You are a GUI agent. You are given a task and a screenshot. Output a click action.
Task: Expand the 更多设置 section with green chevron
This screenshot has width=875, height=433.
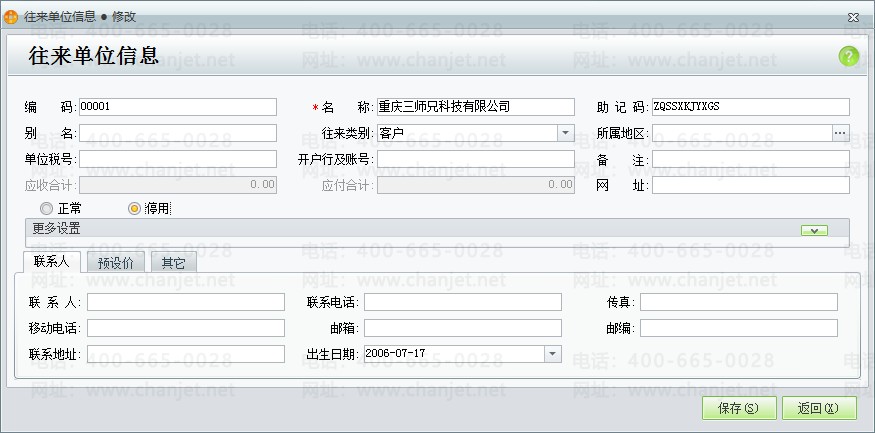(814, 230)
